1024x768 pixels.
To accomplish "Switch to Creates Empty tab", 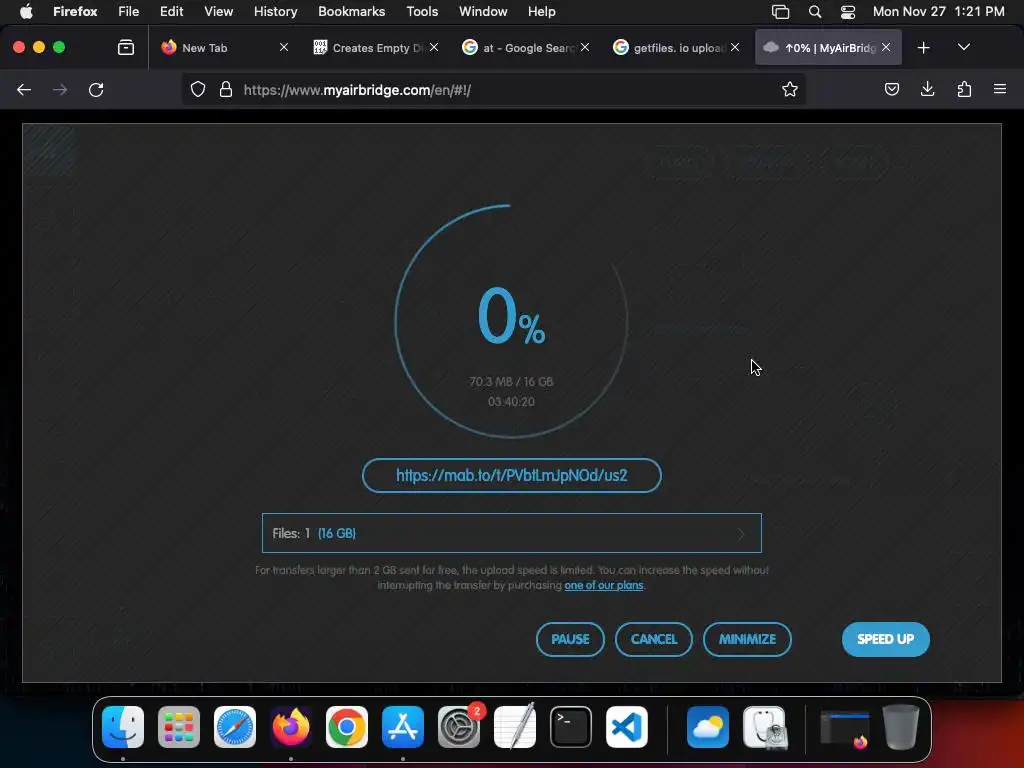I will [x=374, y=48].
